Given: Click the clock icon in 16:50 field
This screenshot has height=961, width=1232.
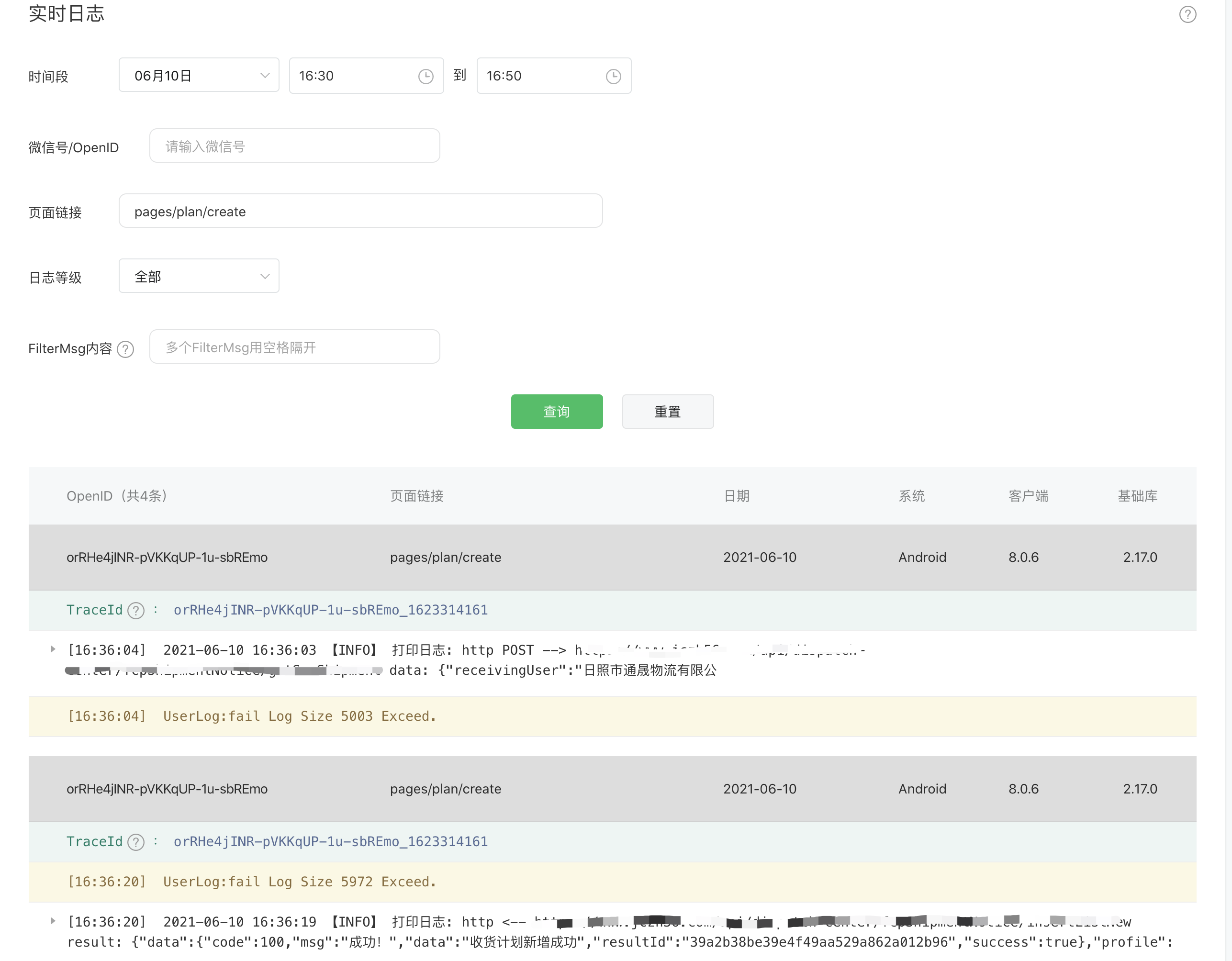Looking at the screenshot, I should coord(613,76).
